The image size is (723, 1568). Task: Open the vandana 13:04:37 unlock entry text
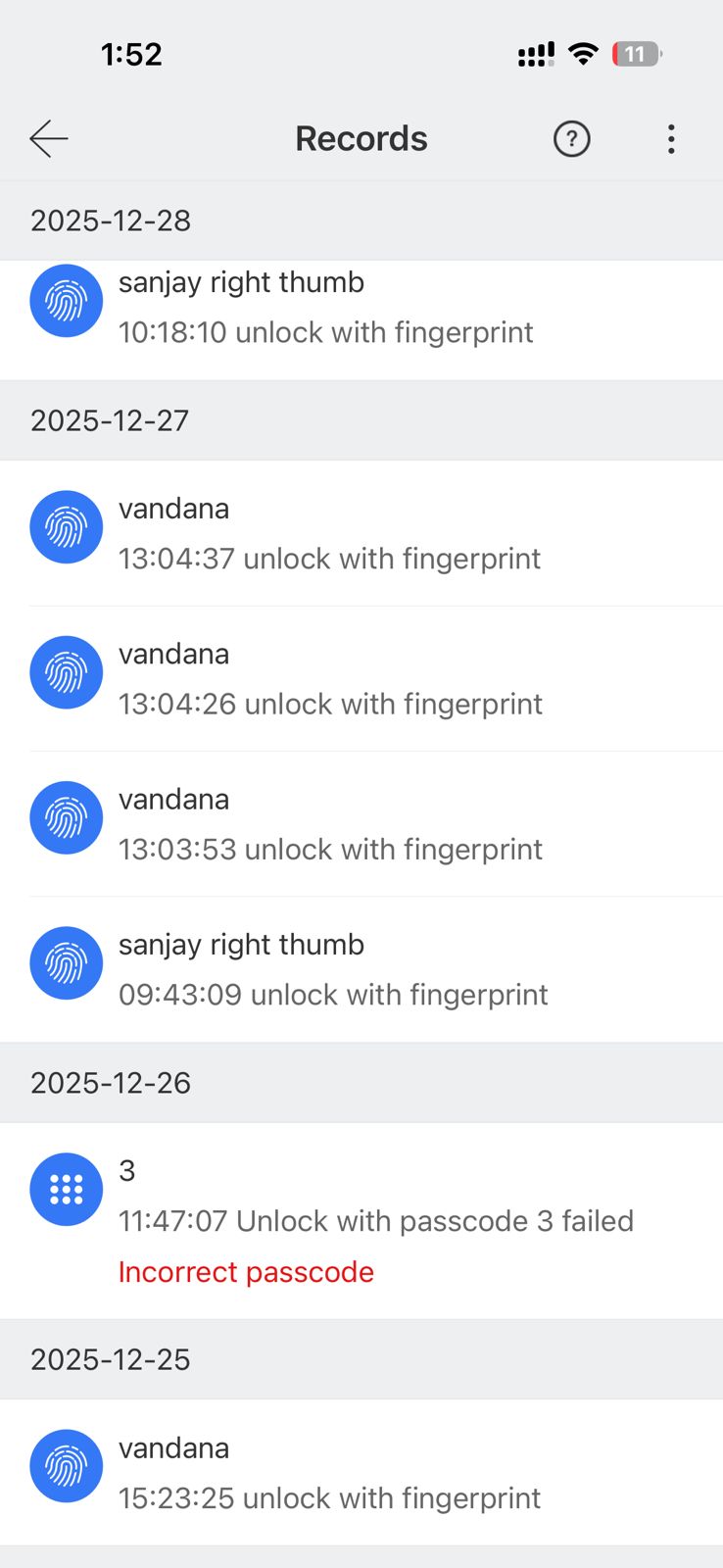[x=329, y=559]
